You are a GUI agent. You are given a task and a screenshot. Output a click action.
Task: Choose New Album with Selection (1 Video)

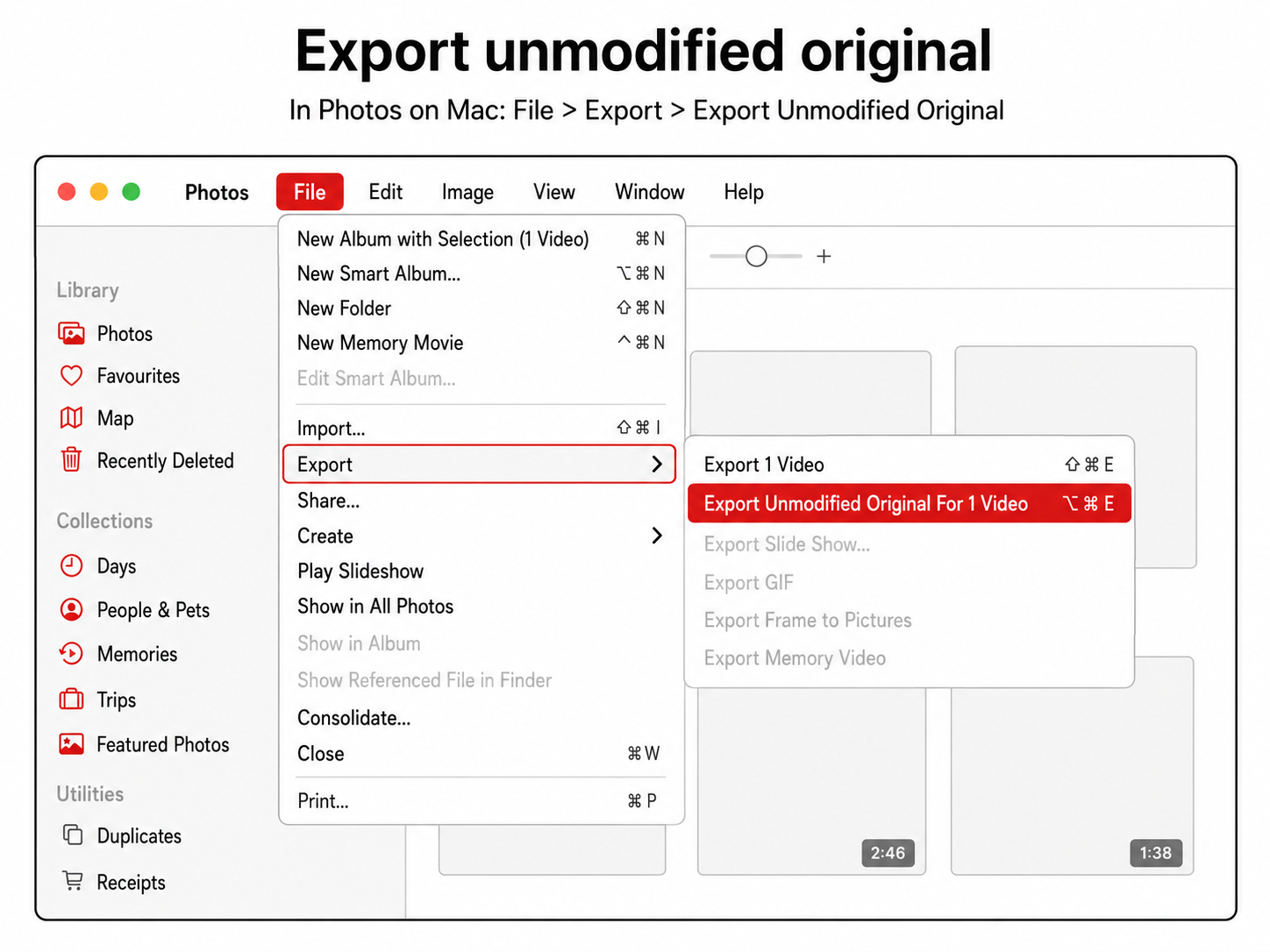[x=481, y=239]
